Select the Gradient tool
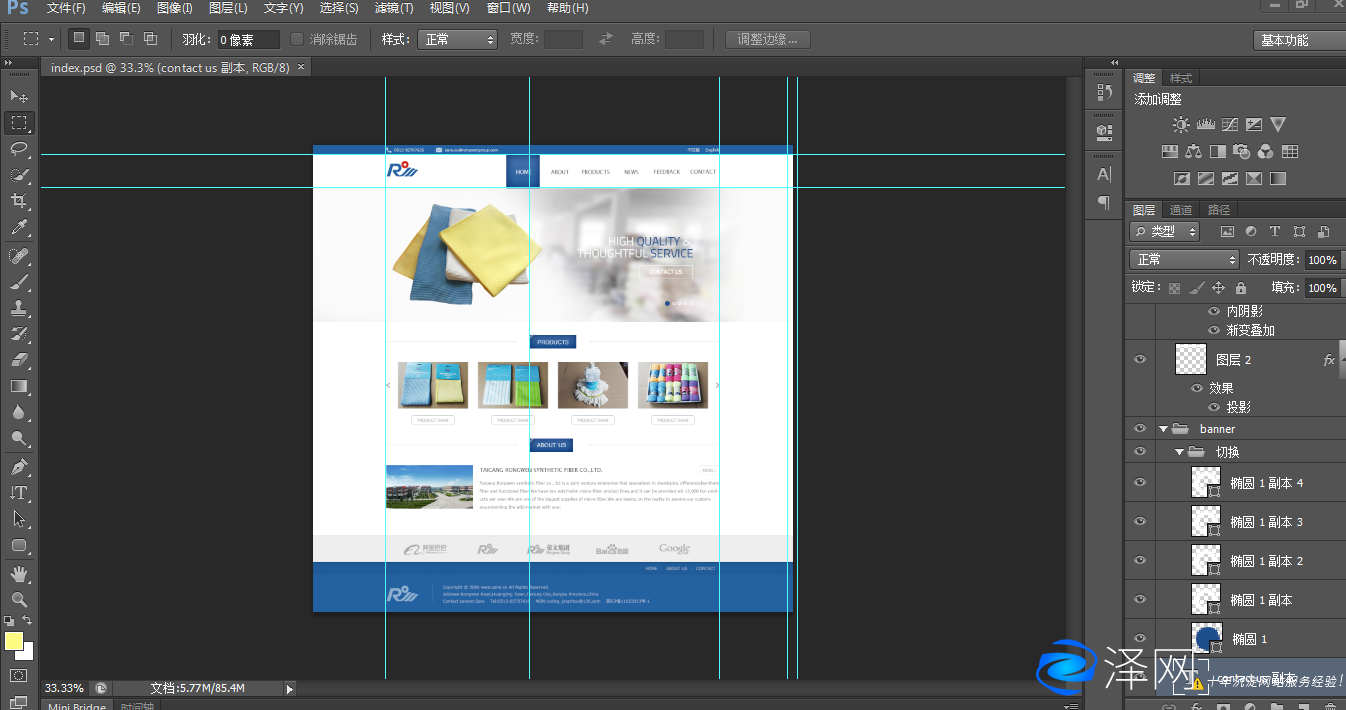 pos(20,387)
